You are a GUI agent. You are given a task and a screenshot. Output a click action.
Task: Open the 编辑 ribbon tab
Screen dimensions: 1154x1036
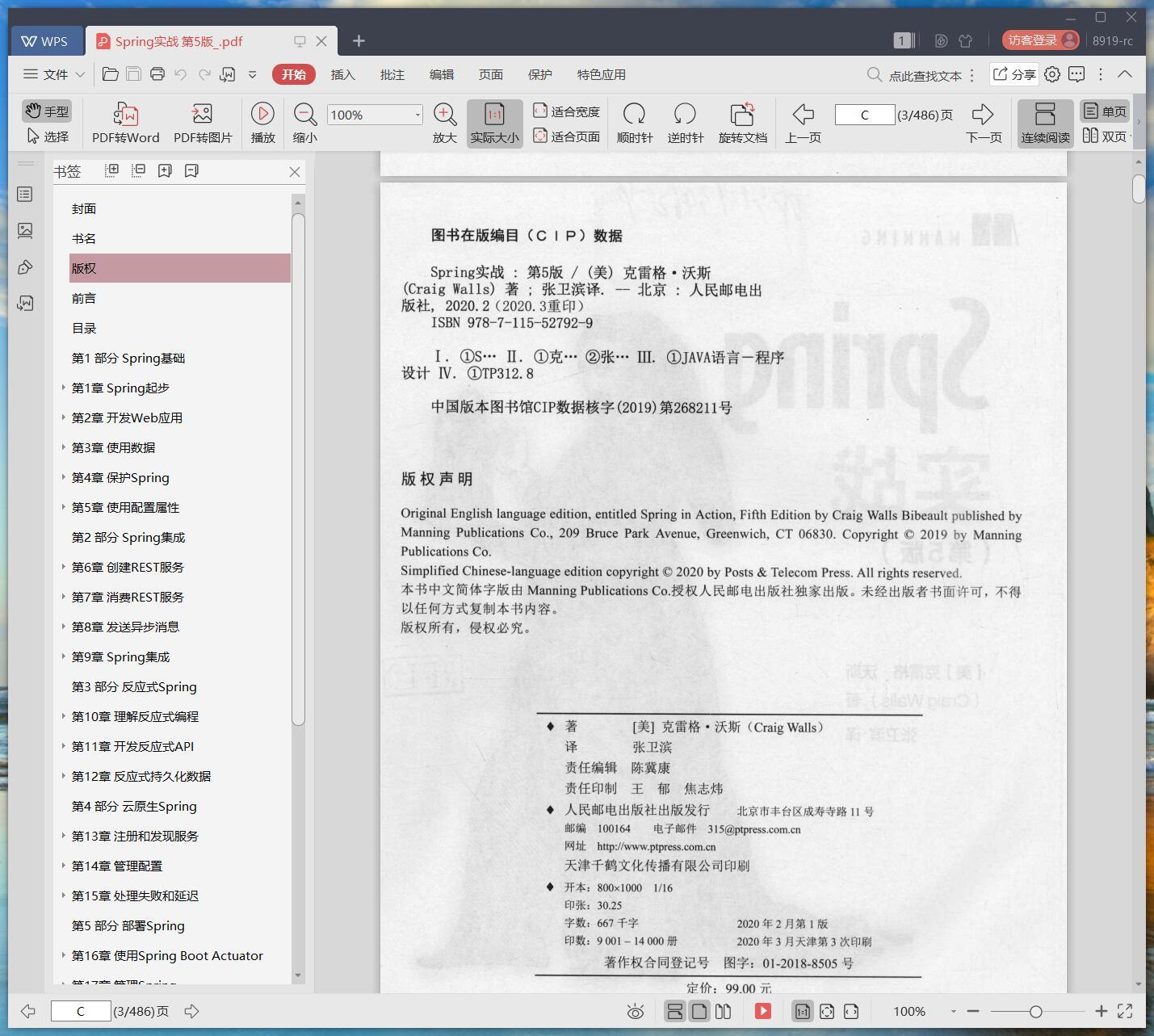point(441,74)
